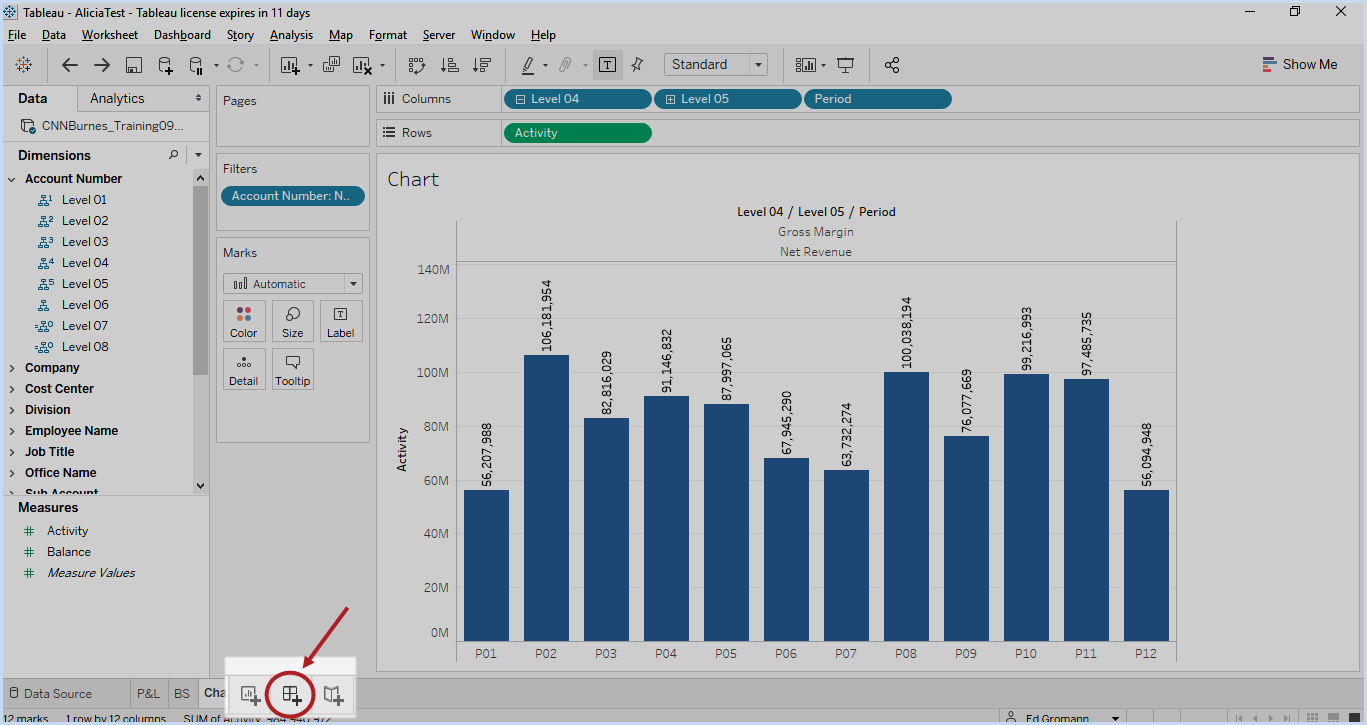Click the fix axes pin icon
Screen dimensions: 1367x725
pyautogui.click(x=637, y=65)
